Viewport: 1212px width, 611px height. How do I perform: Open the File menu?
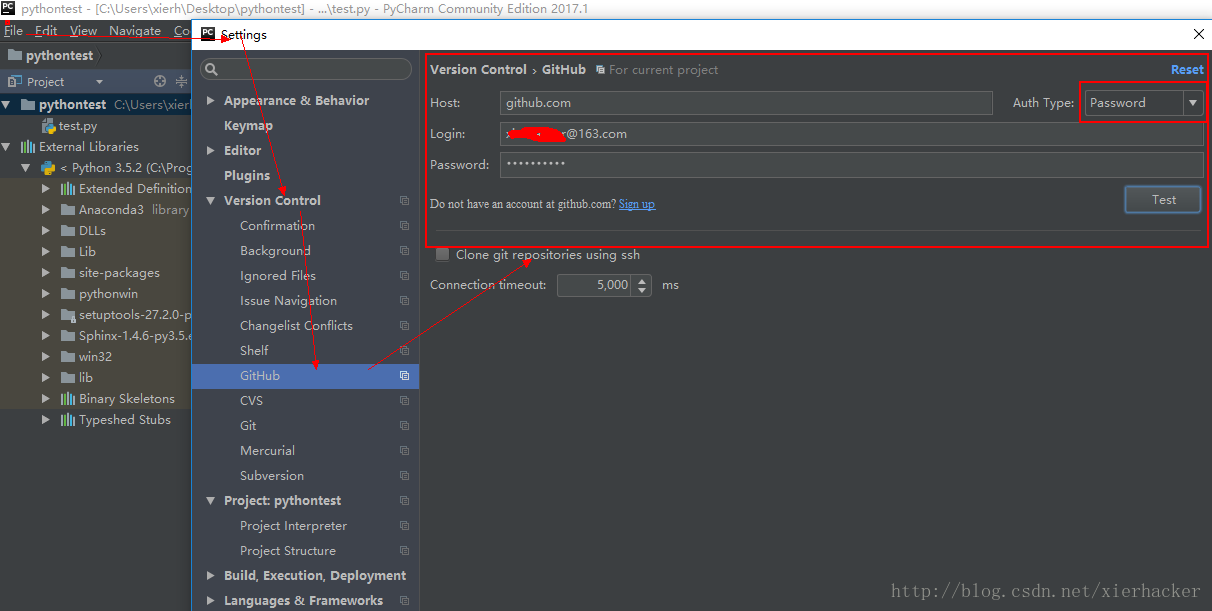tap(13, 31)
